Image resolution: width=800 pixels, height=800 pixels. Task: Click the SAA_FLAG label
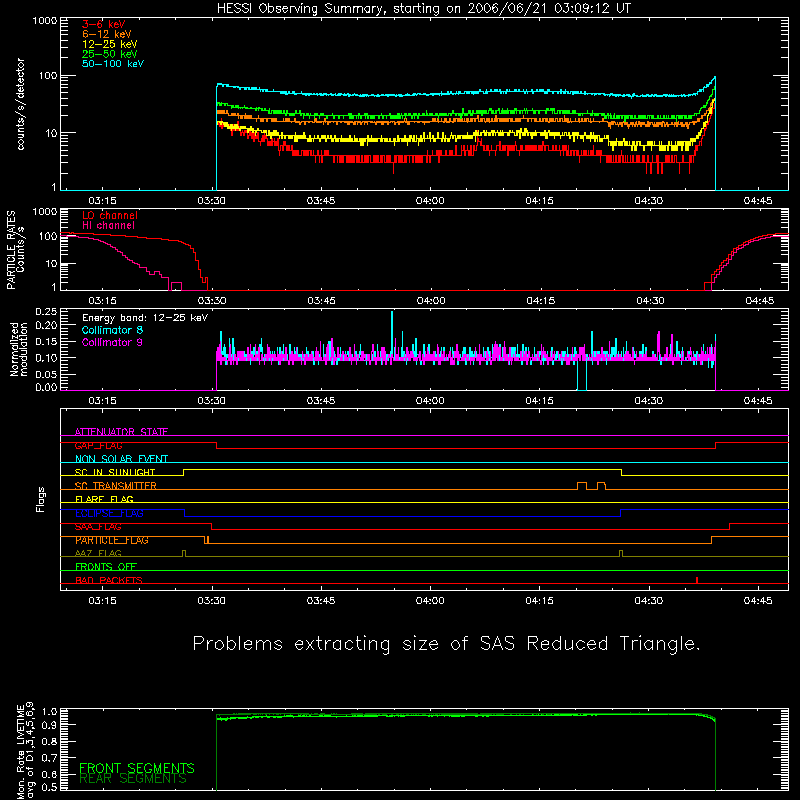click(98, 527)
